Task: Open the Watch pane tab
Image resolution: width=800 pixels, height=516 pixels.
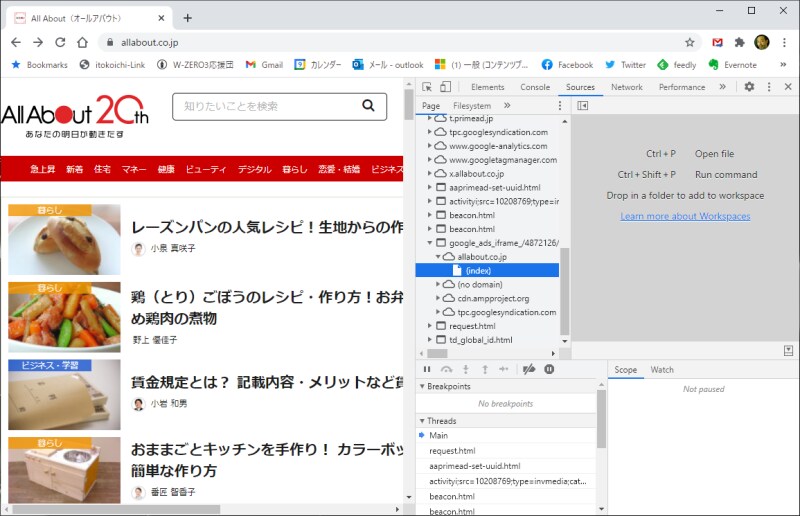Action: point(662,370)
